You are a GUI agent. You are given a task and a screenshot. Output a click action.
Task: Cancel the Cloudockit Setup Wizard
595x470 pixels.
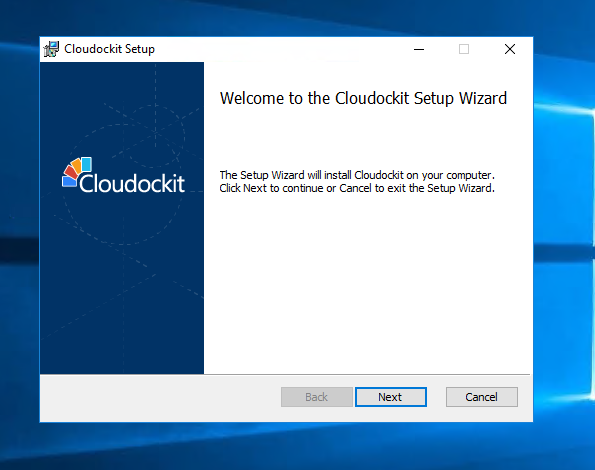click(482, 397)
